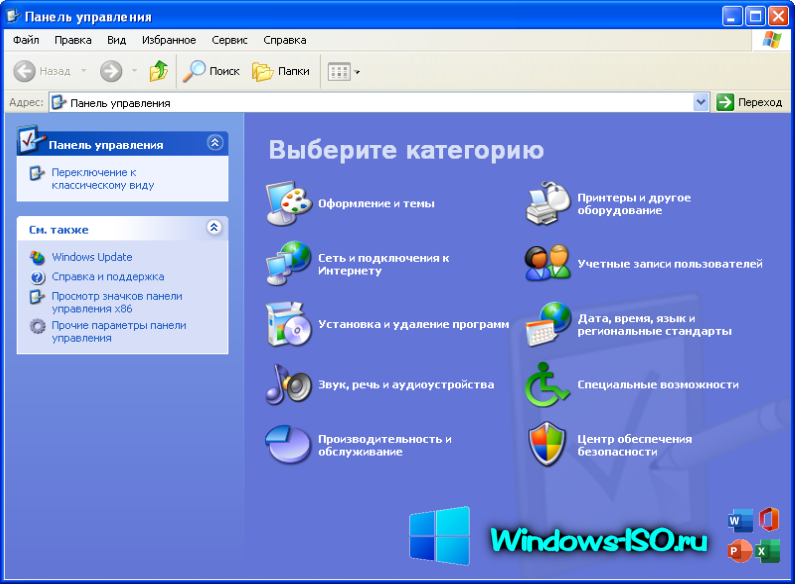The image size is (795, 584).
Task: Click Принтеры и другое оборудование label
Action: click(634, 204)
